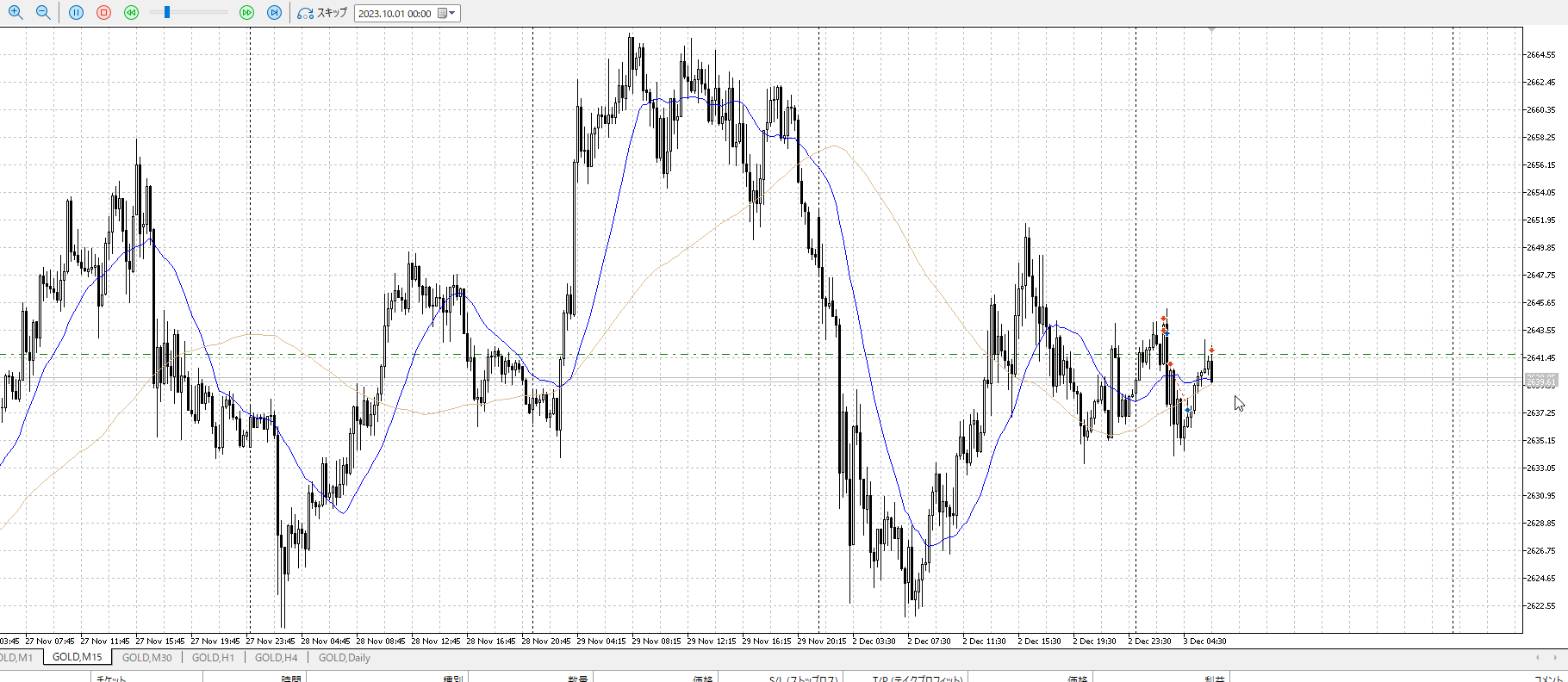The image size is (1568, 682).
Task: Stop the simulation with red button
Action: tap(104, 13)
